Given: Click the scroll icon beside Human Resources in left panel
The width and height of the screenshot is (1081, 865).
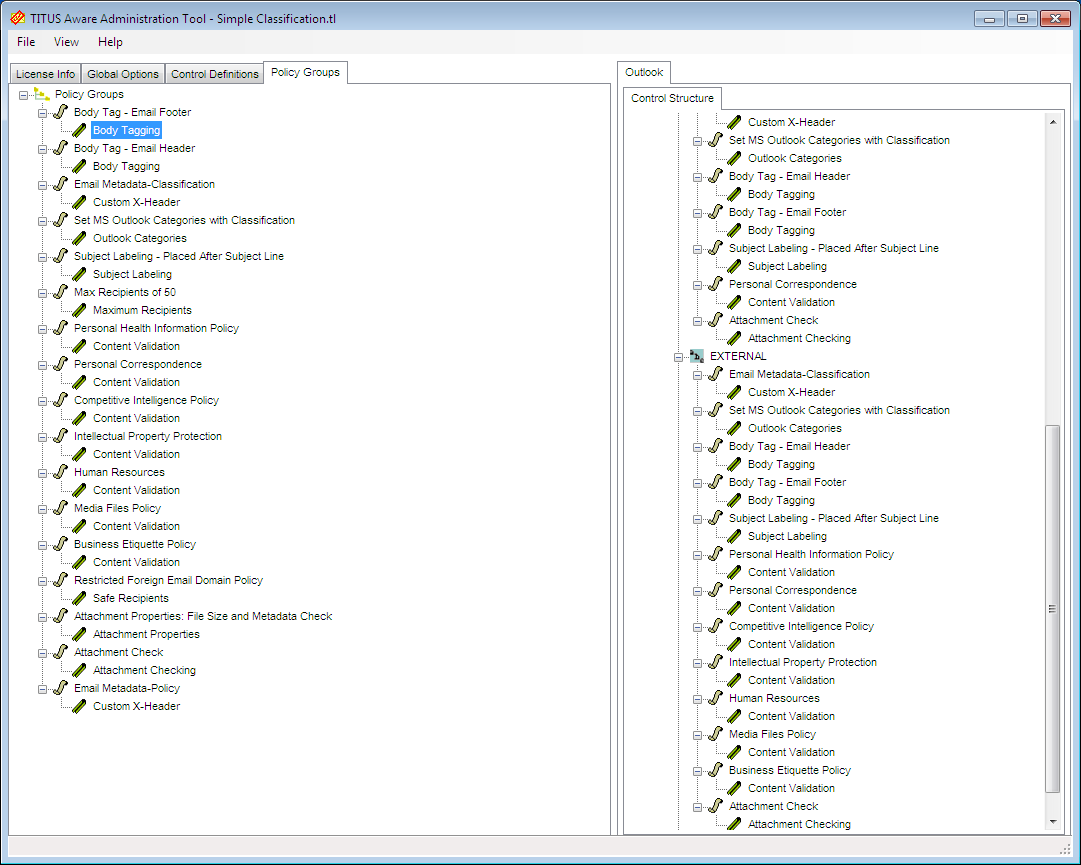Looking at the screenshot, I should coord(61,471).
